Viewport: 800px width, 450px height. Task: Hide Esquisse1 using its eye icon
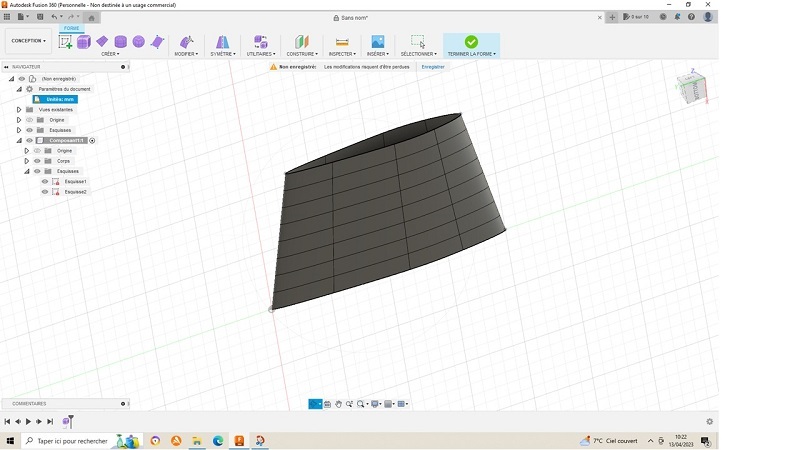45,182
